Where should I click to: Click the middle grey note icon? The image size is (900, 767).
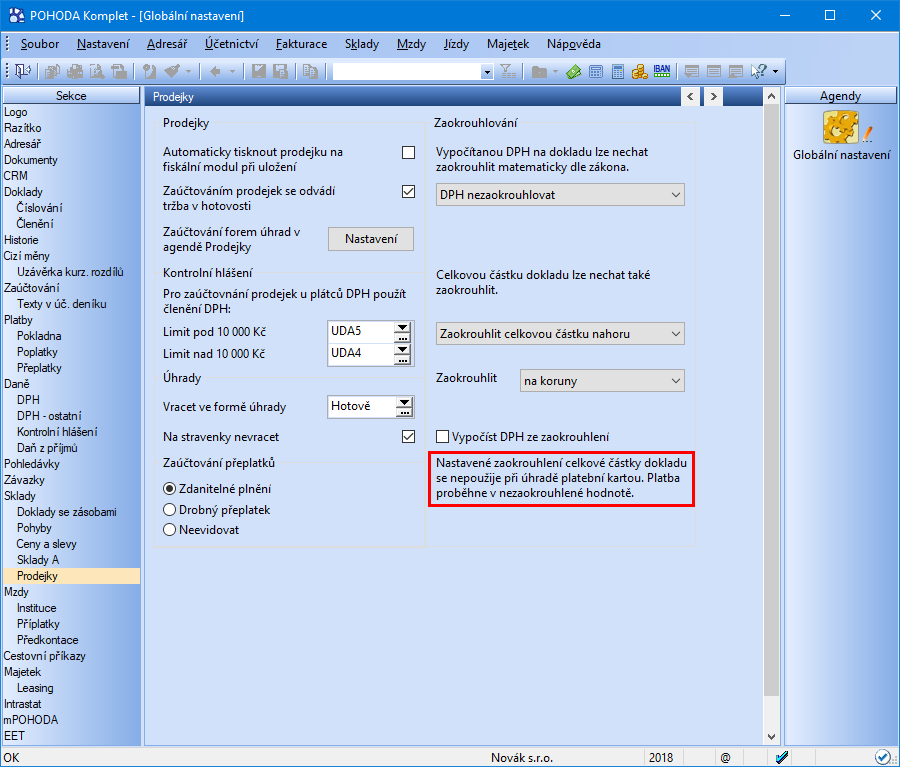click(x=714, y=71)
